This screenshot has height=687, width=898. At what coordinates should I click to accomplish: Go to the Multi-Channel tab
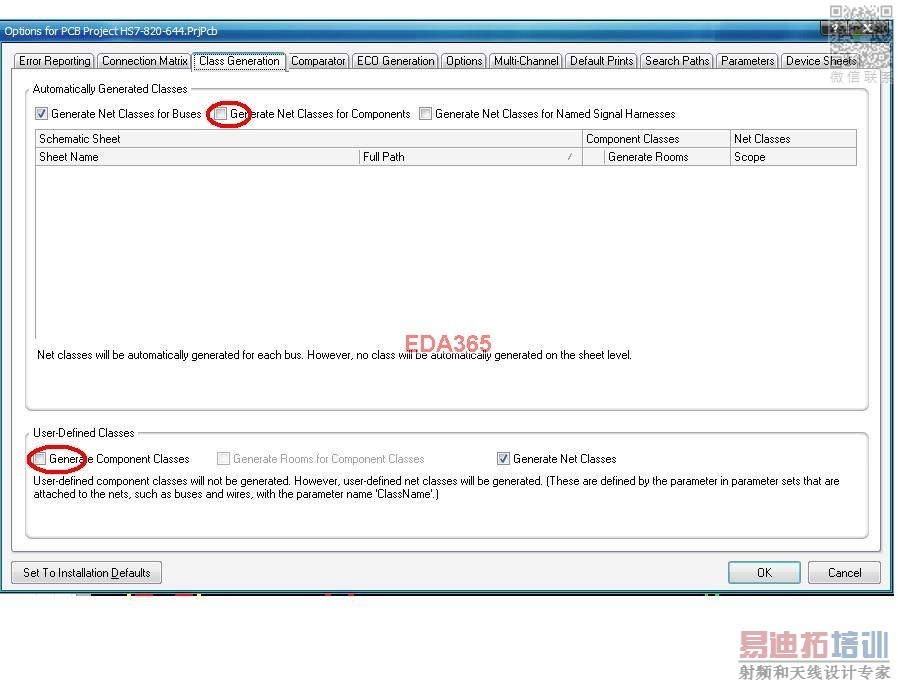(x=526, y=61)
